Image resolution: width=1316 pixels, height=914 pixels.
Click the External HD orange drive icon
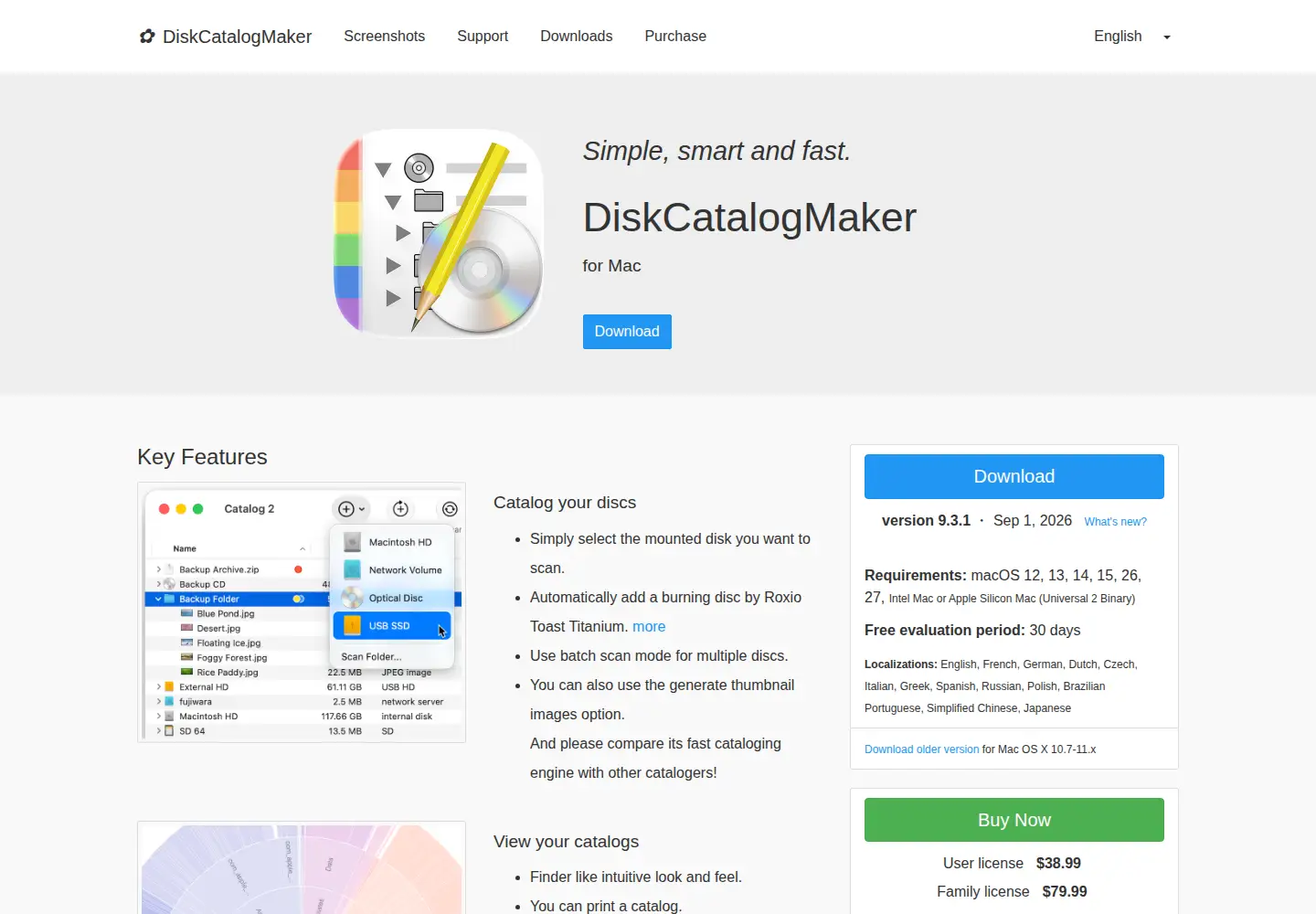[169, 687]
